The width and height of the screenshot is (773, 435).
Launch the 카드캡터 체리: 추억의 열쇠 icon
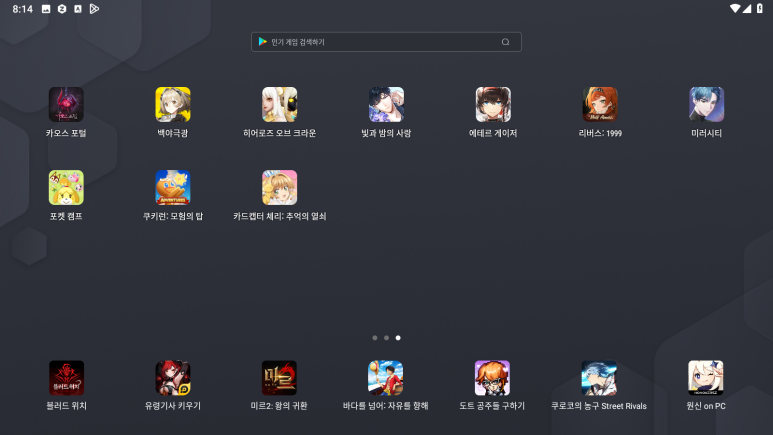280,187
